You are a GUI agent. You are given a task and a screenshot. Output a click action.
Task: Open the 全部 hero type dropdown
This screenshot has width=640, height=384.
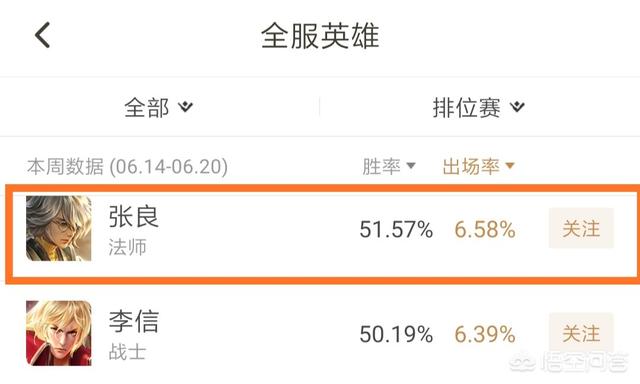coord(159,108)
